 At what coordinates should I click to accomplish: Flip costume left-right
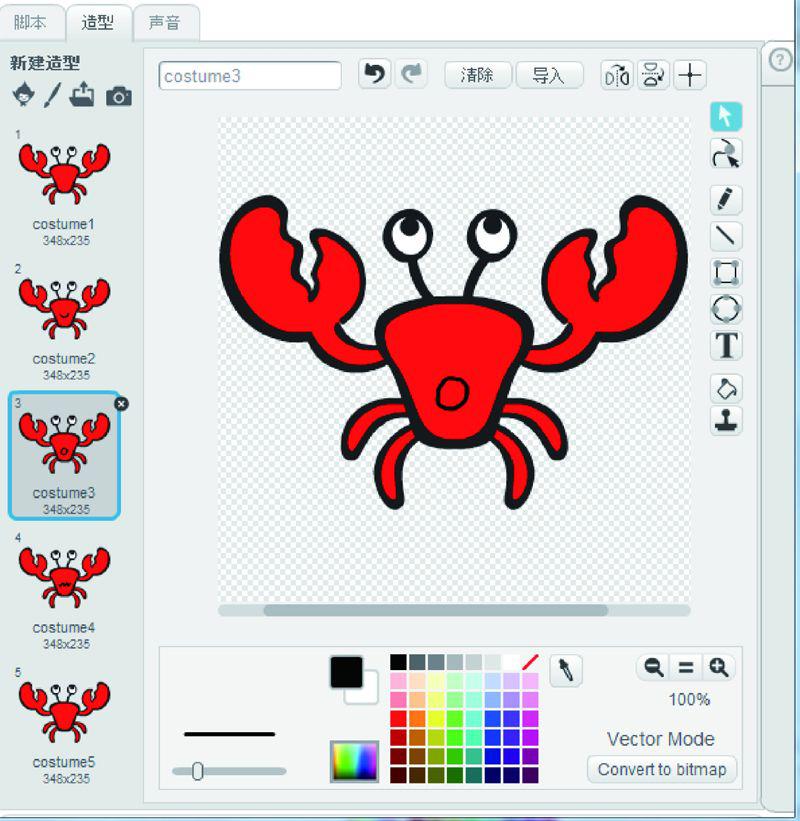(x=617, y=75)
